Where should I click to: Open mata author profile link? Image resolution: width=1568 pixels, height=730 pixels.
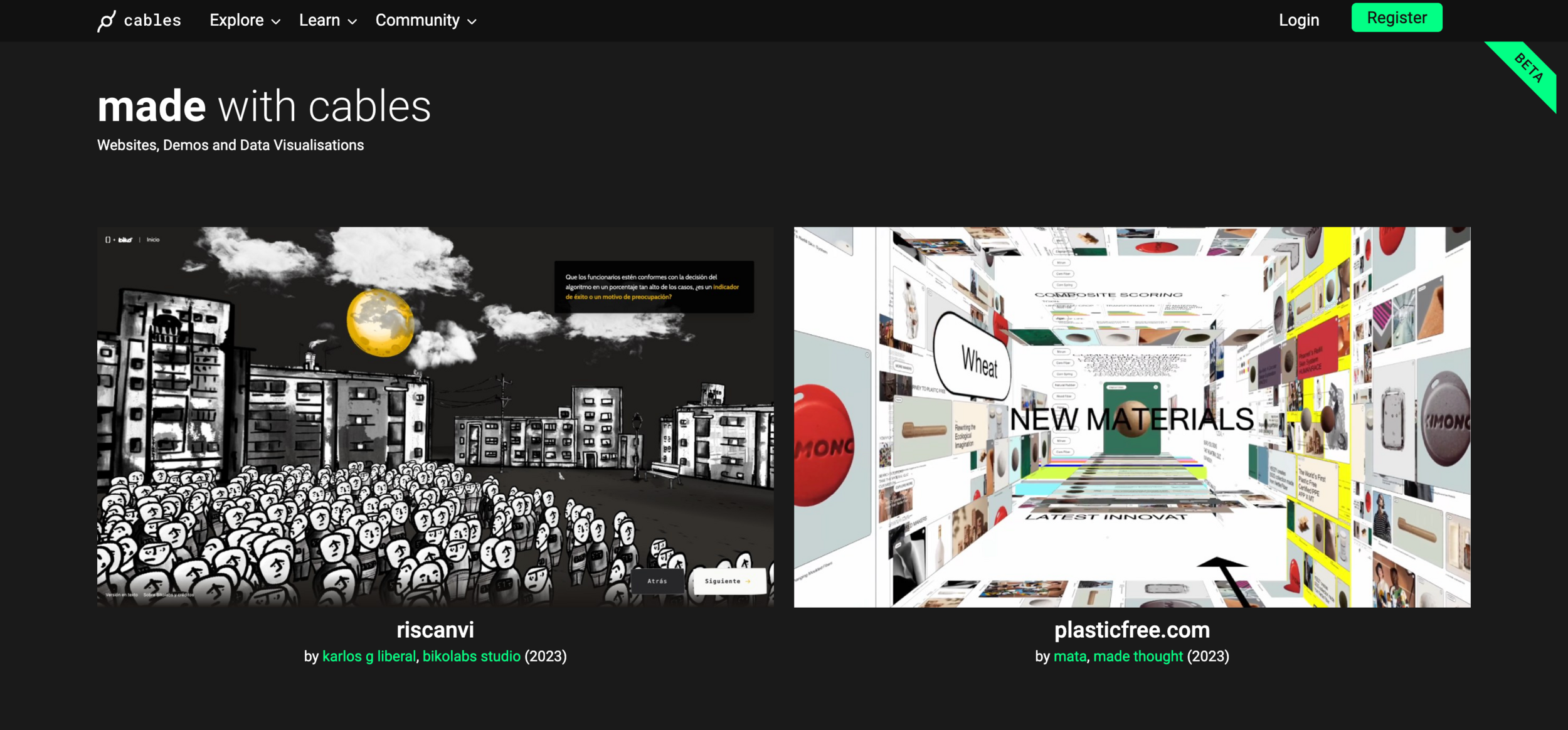[x=1069, y=656]
